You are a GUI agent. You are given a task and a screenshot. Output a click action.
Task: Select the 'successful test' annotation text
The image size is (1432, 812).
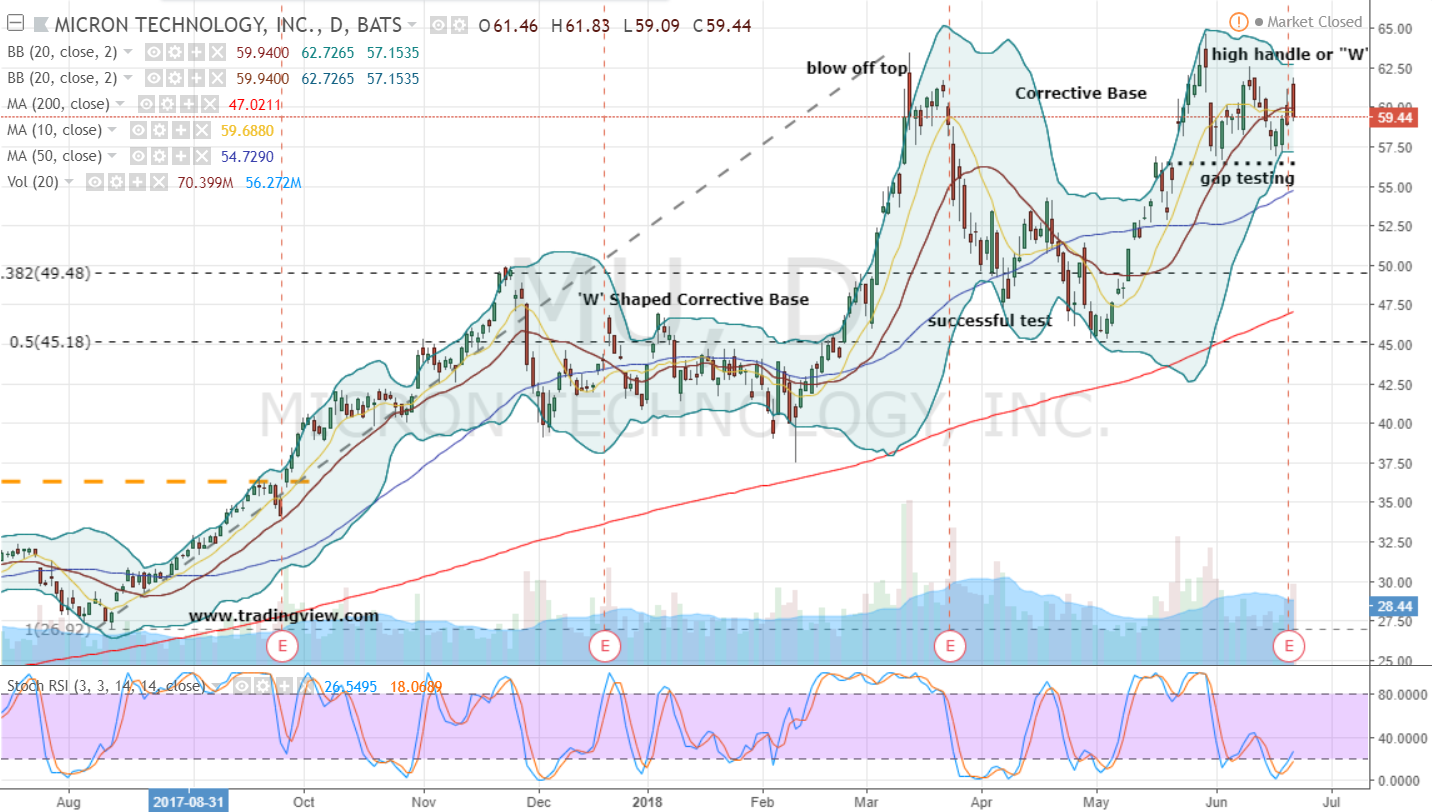990,321
